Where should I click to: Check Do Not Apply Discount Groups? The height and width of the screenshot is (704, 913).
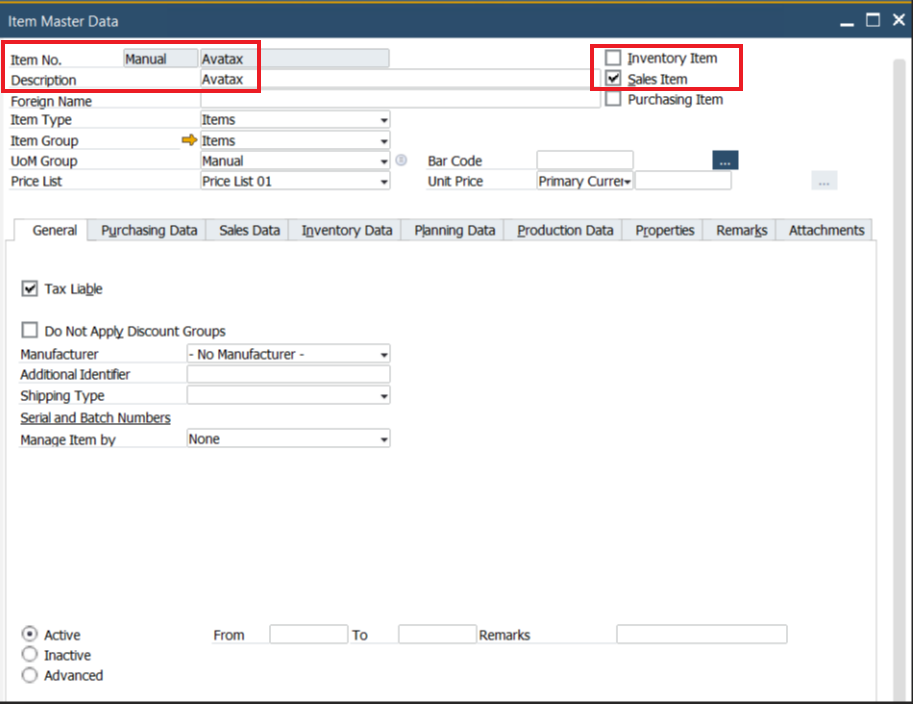click(x=29, y=330)
